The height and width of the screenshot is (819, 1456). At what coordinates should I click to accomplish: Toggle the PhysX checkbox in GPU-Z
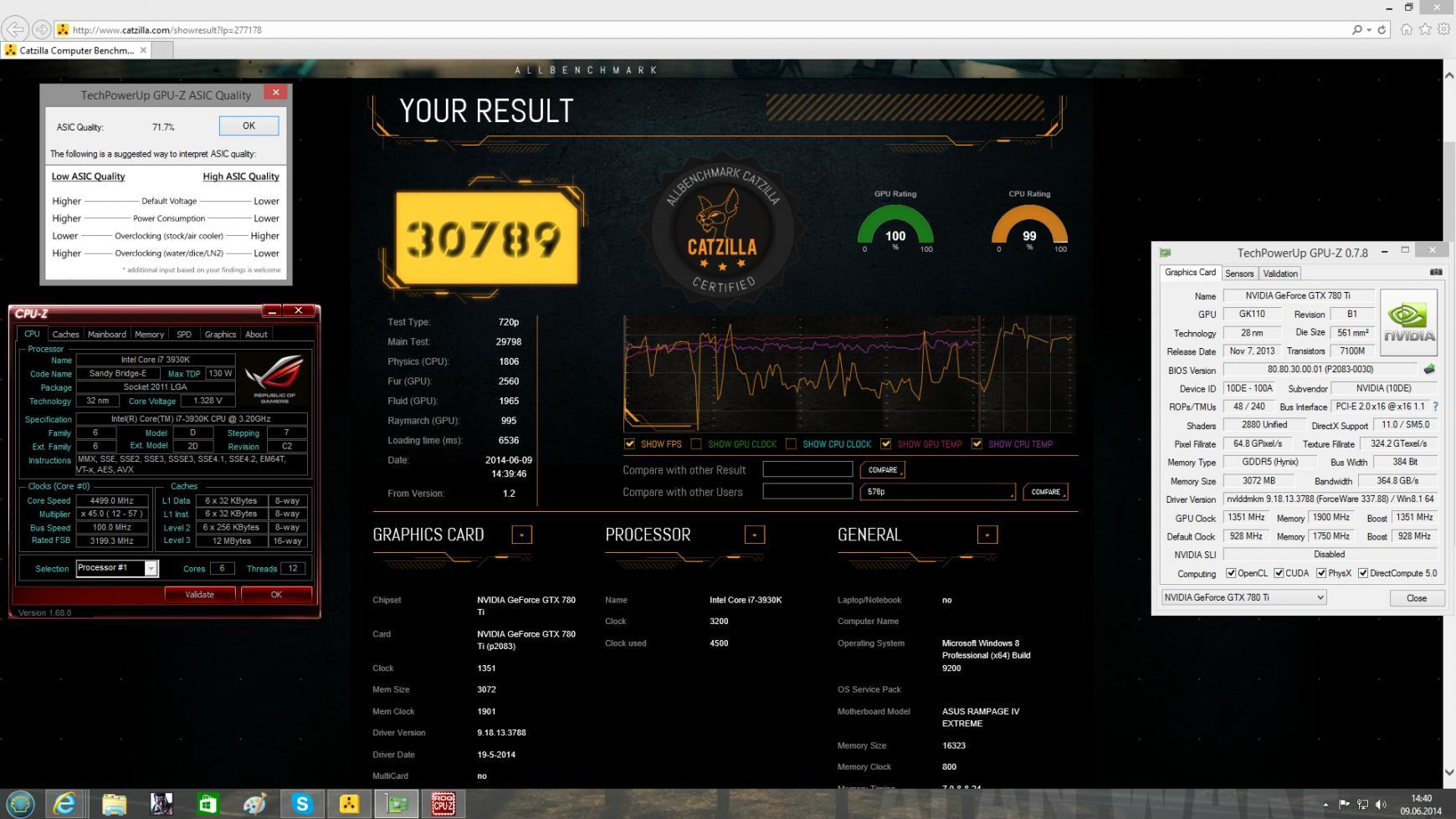(1321, 573)
